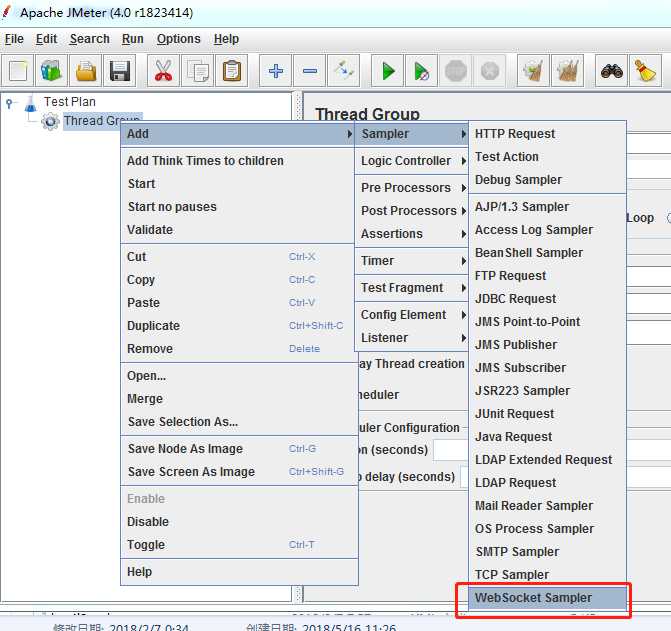Expand the Config Element submenu
Viewport: 671px width, 631px height.
coord(412,315)
